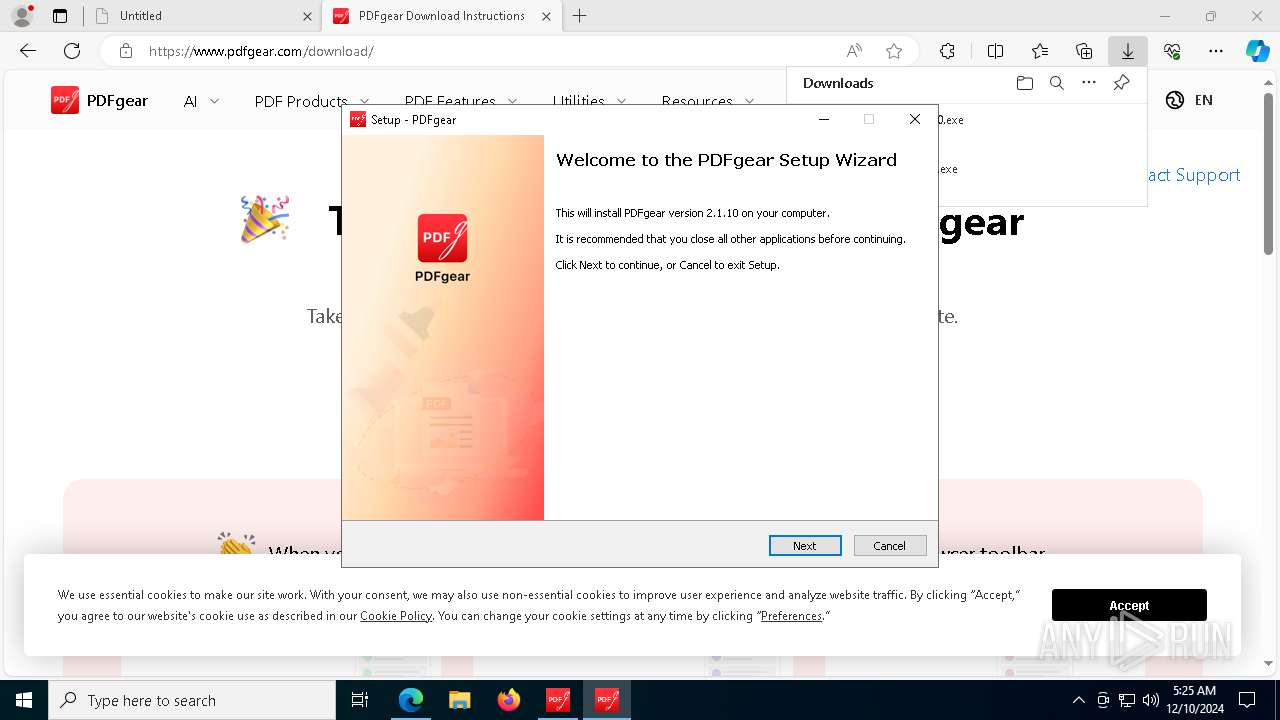Minimize the Setup - PDFgear window

824,119
